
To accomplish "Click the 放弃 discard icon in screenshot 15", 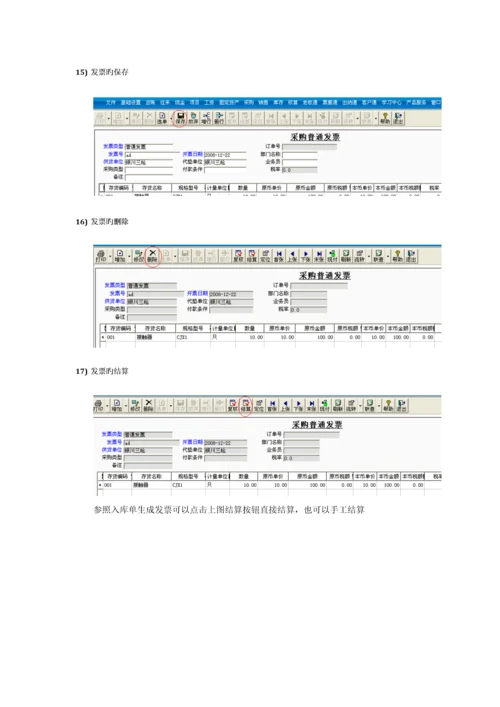I will coord(193,119).
